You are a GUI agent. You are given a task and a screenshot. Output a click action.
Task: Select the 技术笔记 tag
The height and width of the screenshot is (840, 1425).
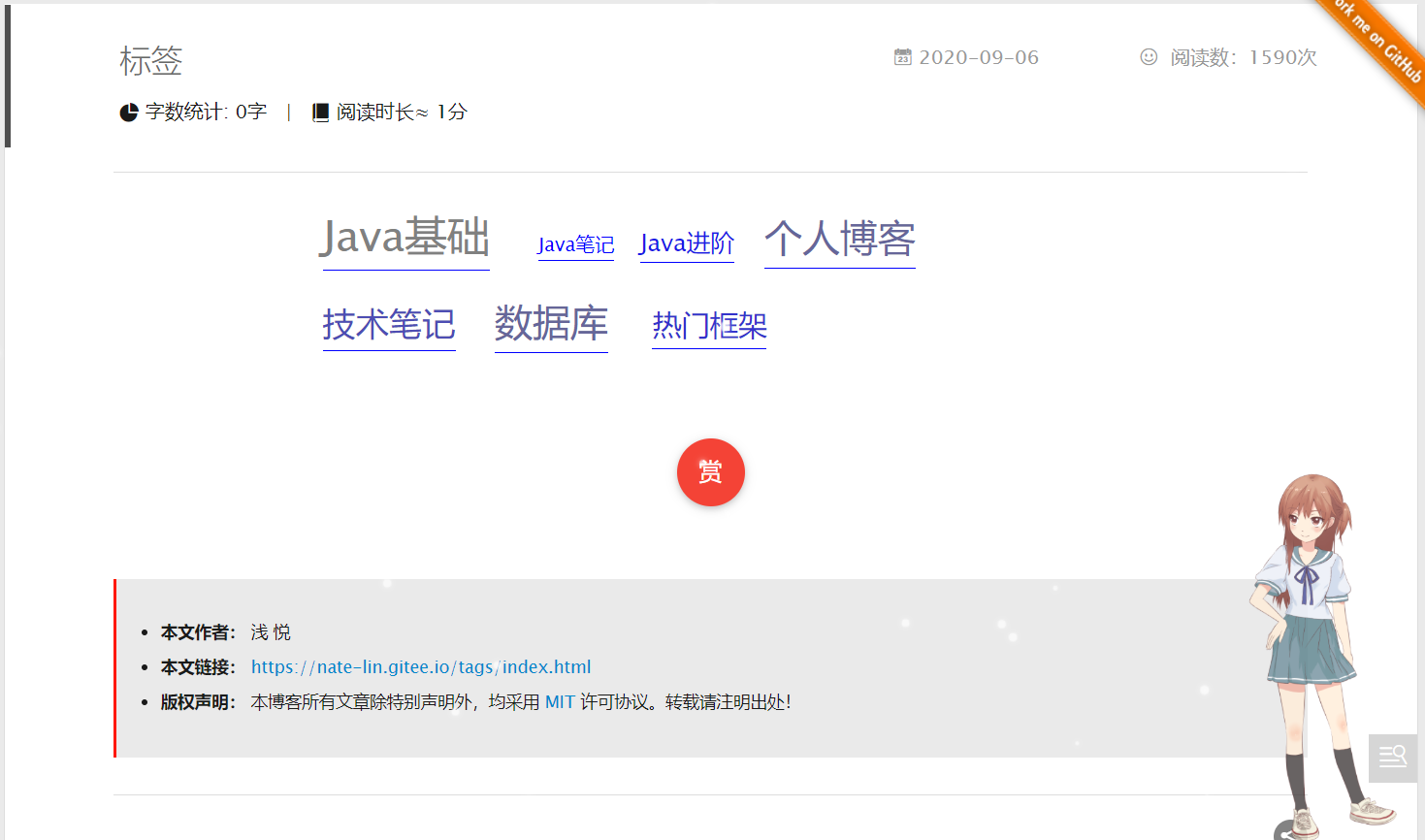point(389,325)
